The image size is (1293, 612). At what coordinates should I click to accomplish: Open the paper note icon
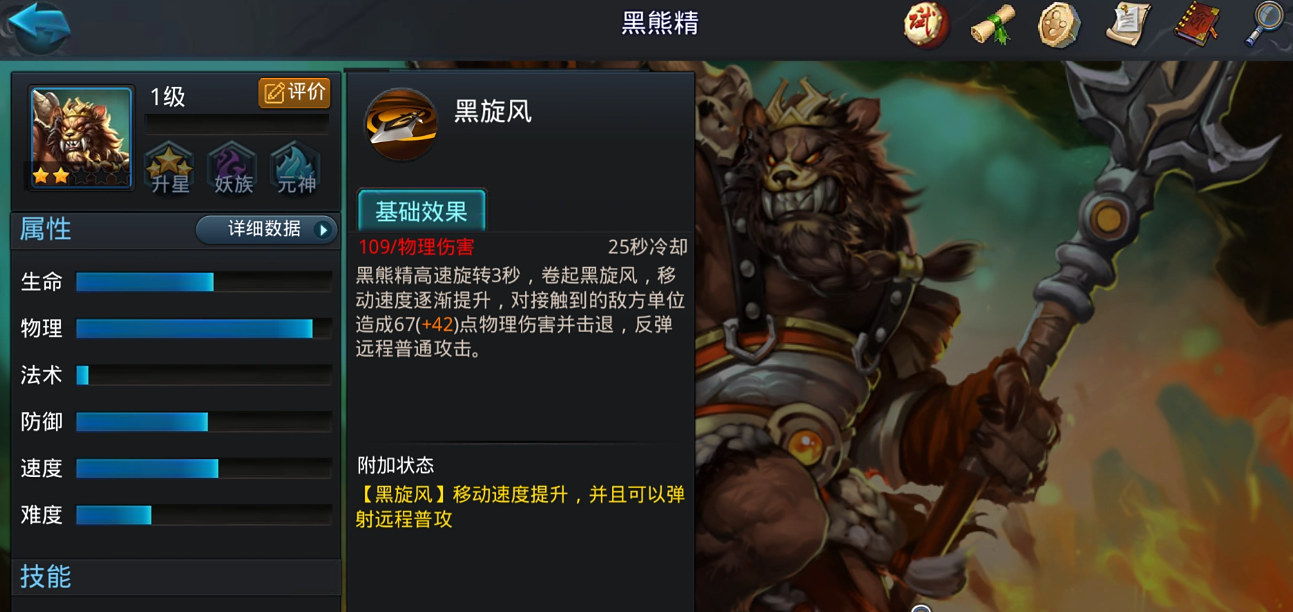pos(1128,25)
